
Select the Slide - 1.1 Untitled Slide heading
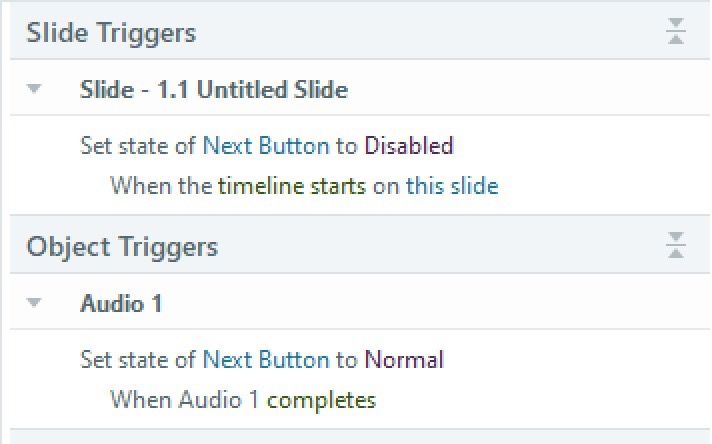213,89
